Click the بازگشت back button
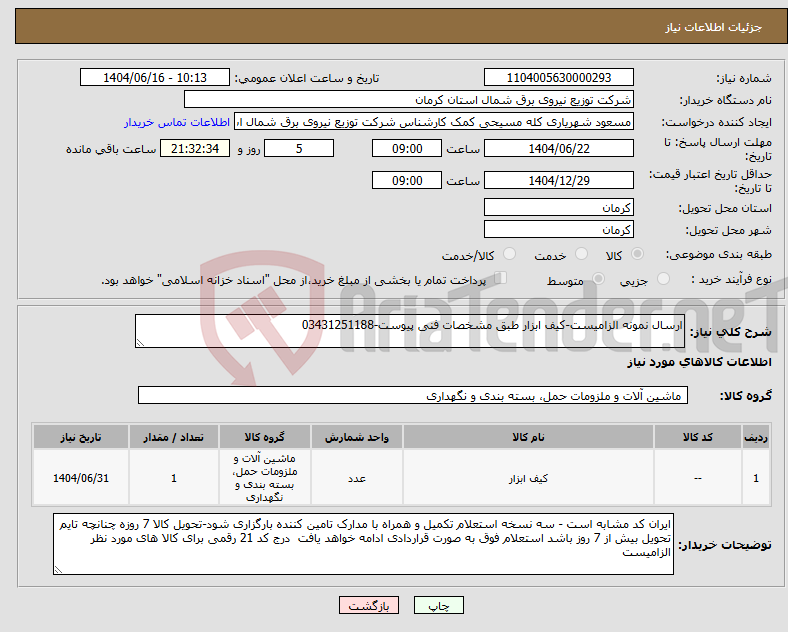788x632 pixels. tap(369, 605)
